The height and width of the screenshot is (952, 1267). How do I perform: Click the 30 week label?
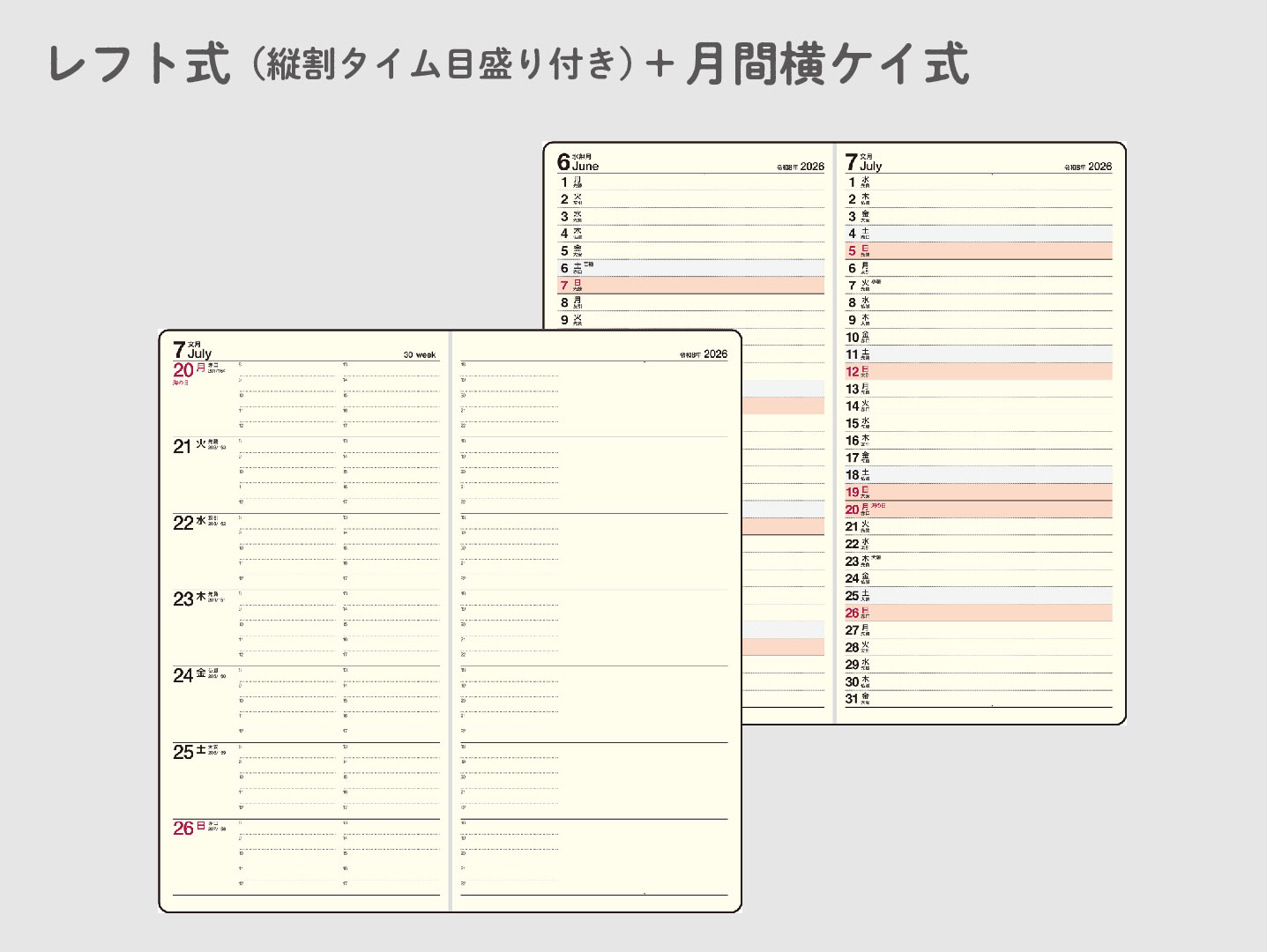420,354
